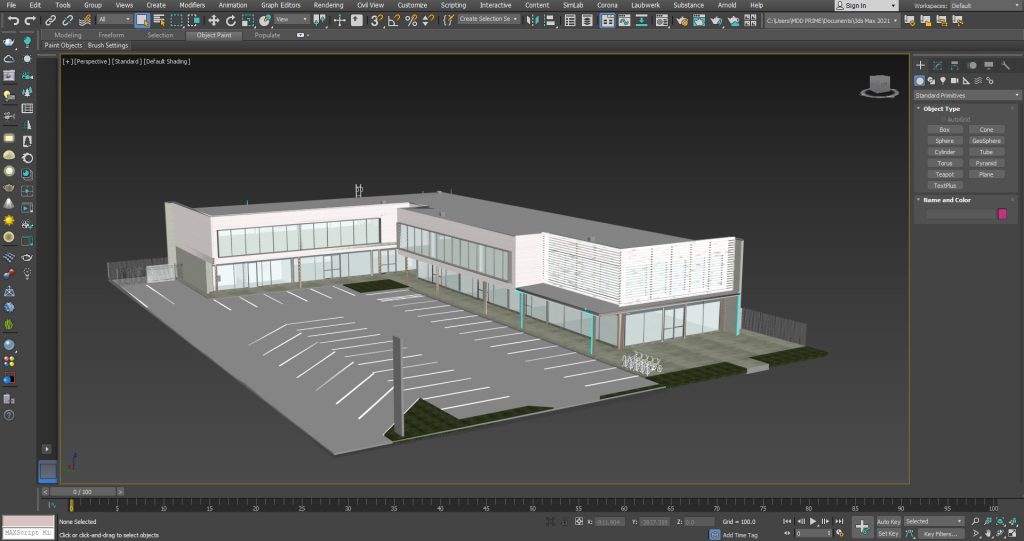Click the Key Filters button
Screen dimensions: 1024x541
942,534
